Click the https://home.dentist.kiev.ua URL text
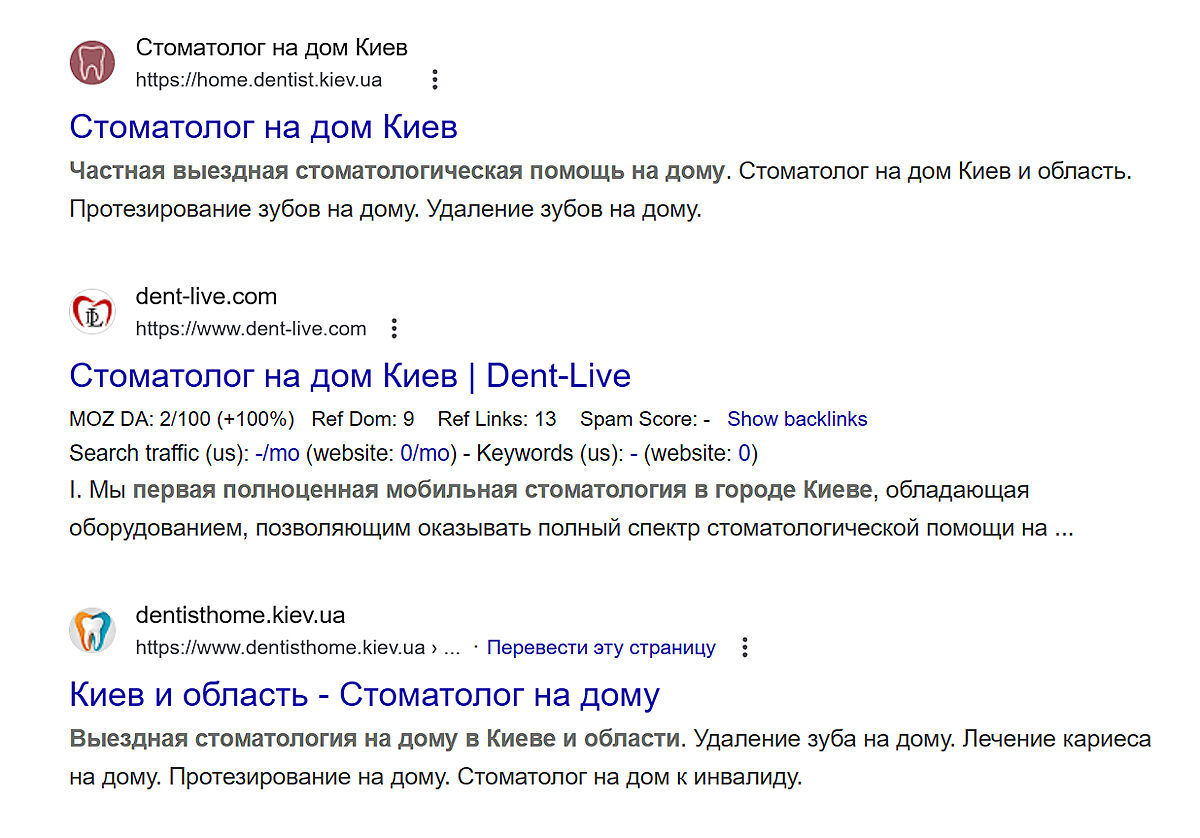The width and height of the screenshot is (1200, 838). point(258,80)
